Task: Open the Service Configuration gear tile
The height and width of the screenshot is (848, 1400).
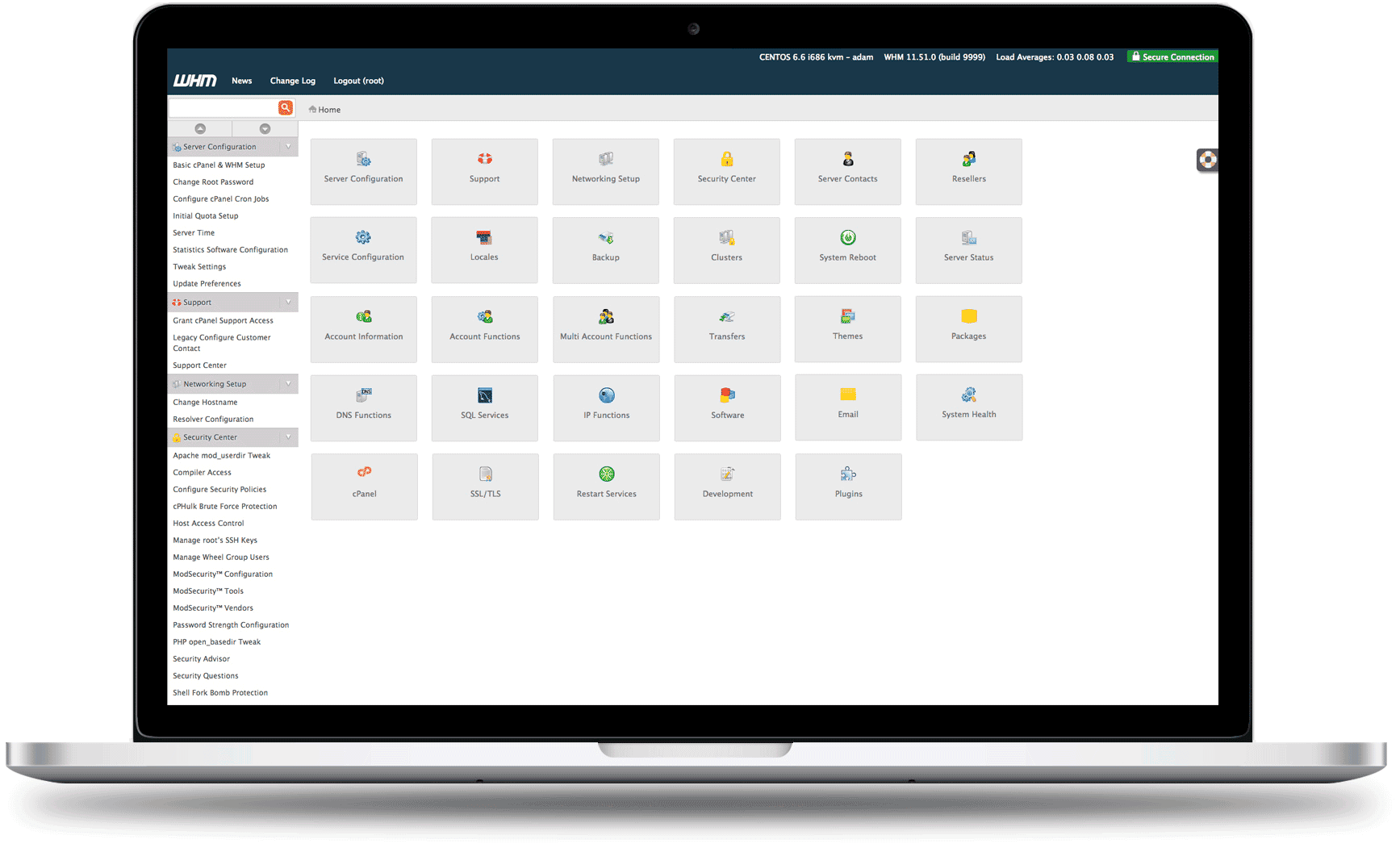Action: pos(363,250)
